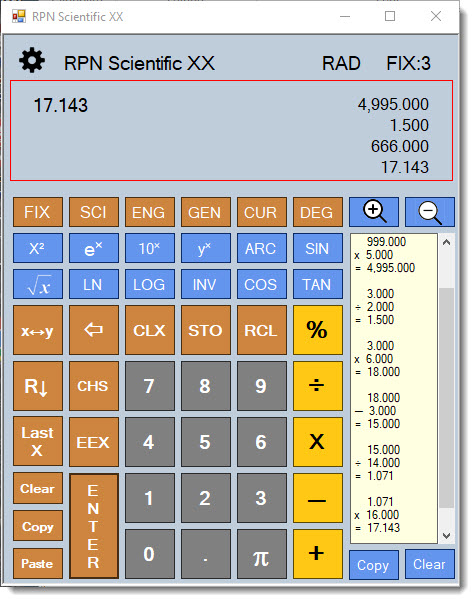This screenshot has height=602, width=475.
Task: Select FIX display mode
Action: [x=38, y=212]
